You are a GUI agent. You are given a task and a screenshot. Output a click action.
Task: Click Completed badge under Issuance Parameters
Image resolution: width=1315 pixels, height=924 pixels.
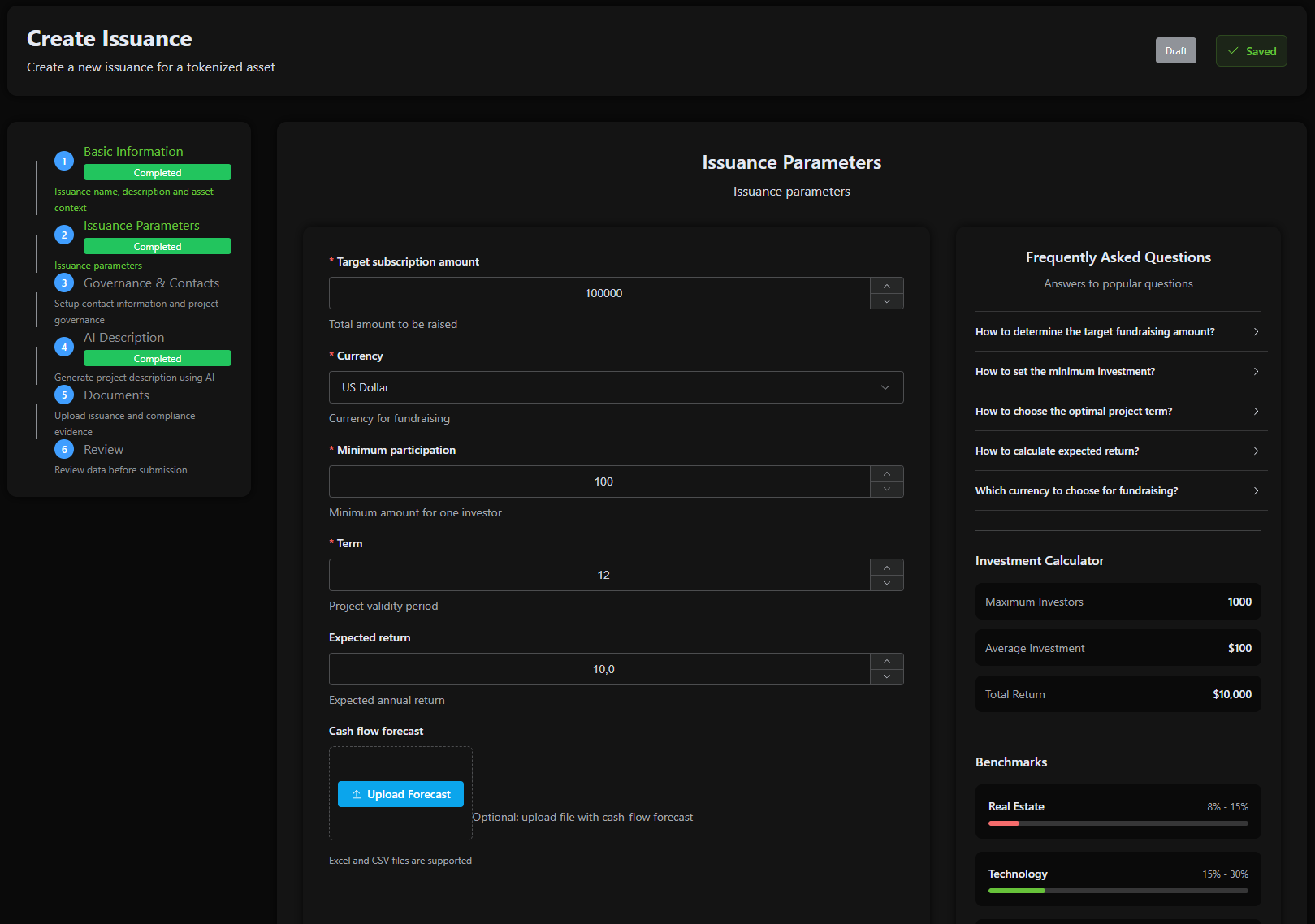pos(158,246)
